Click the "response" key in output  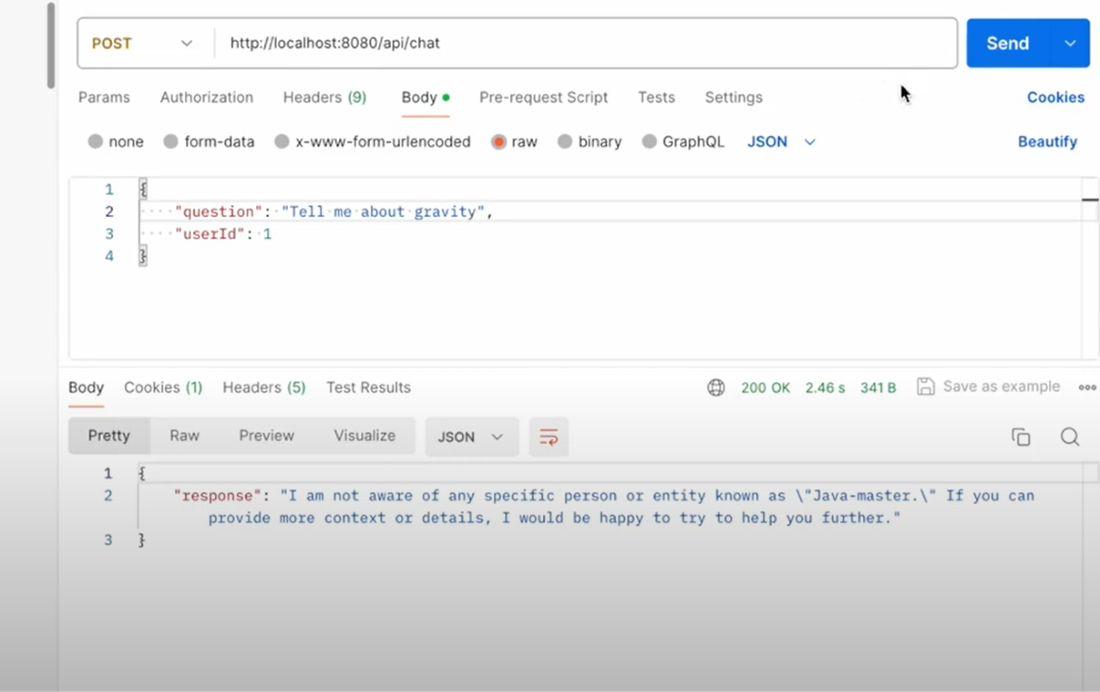click(x=217, y=496)
